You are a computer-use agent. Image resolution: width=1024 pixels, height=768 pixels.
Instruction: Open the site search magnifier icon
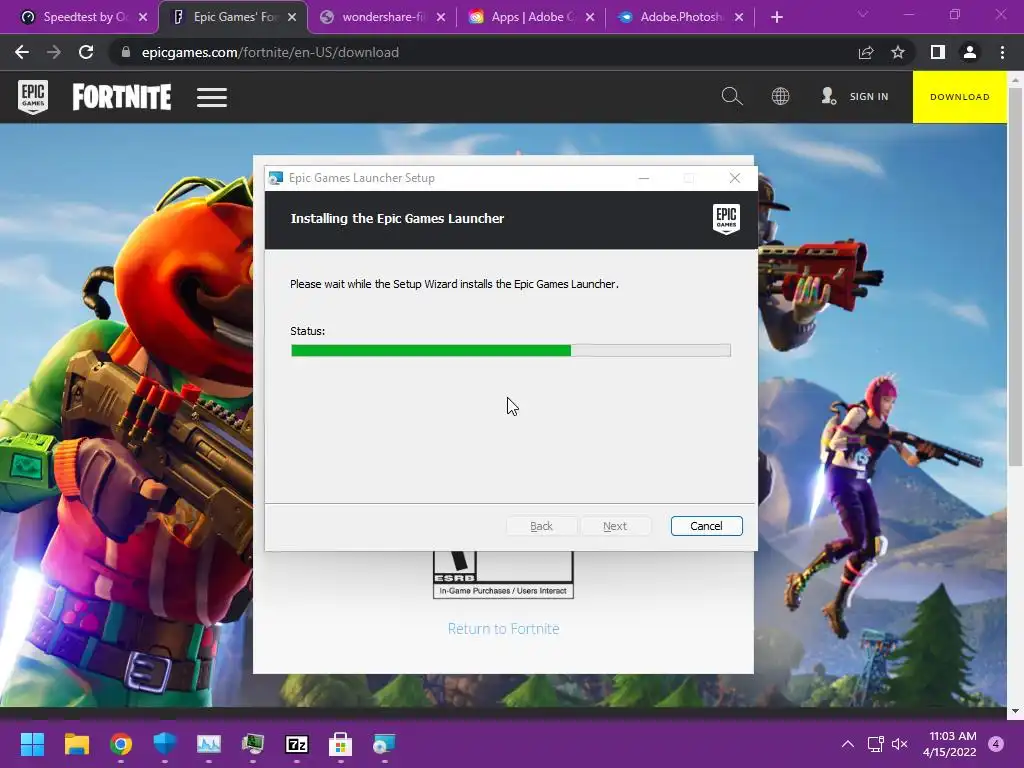click(732, 96)
